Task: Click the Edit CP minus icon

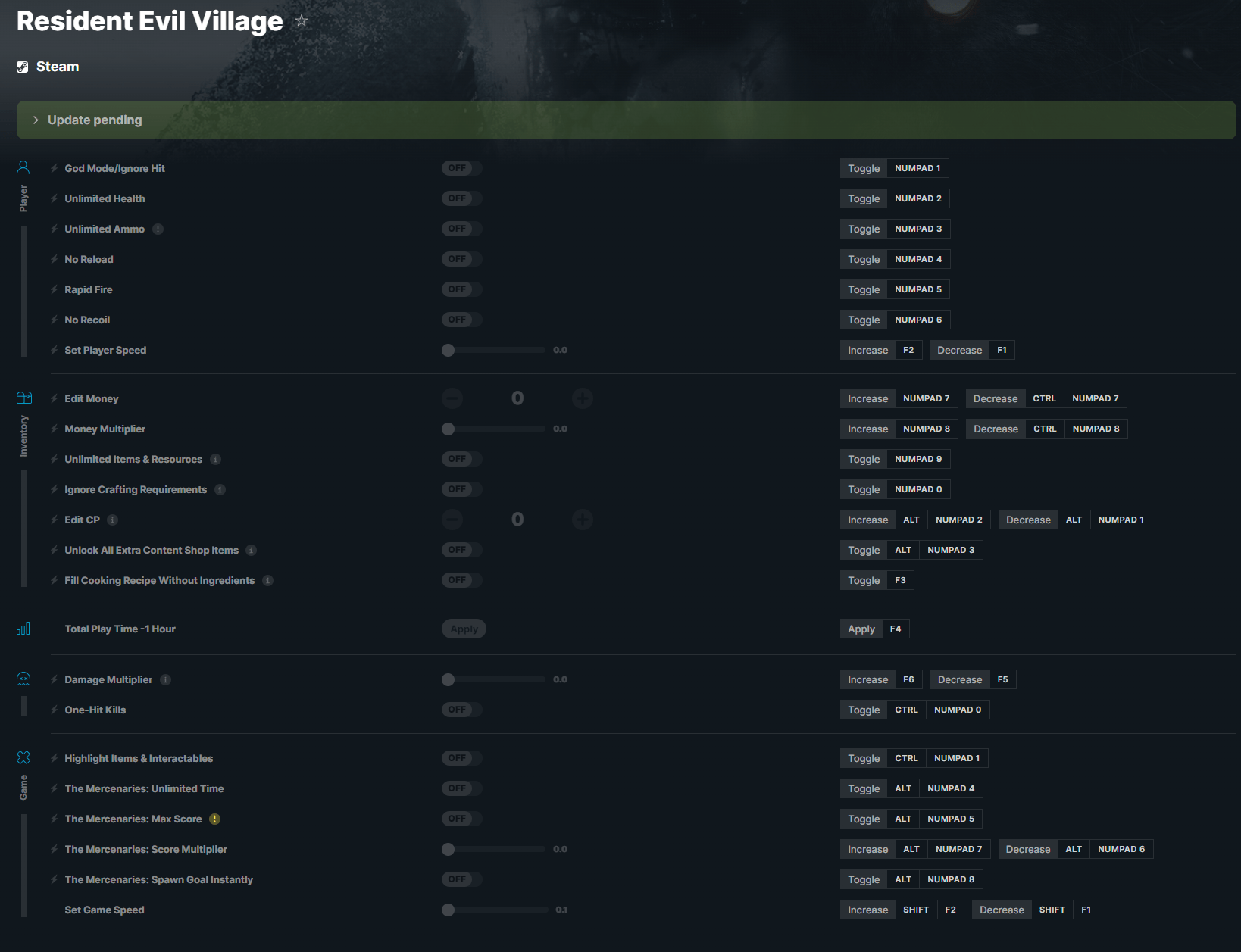Action: (x=452, y=520)
